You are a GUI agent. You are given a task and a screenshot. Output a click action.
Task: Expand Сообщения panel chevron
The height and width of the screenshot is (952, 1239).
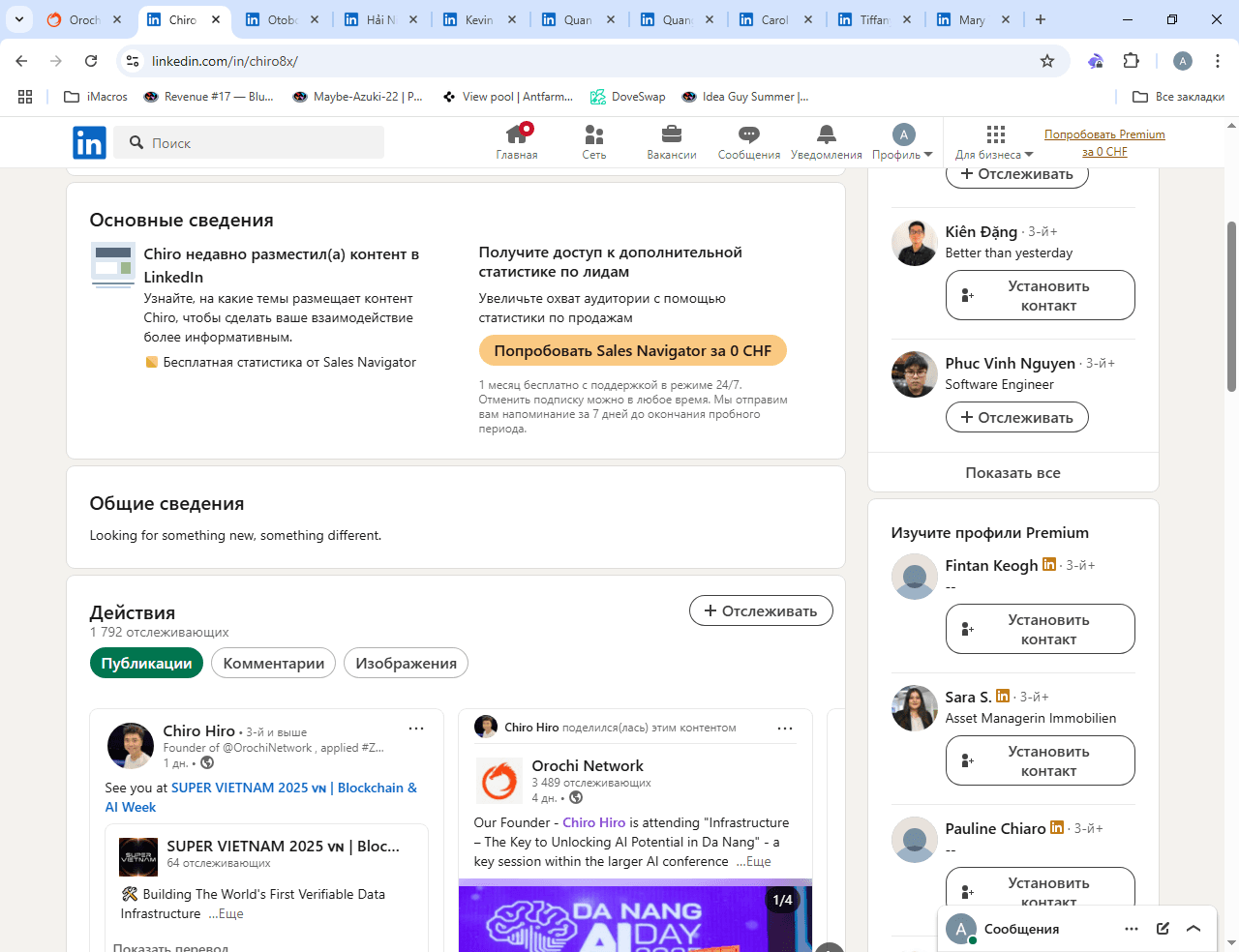1194,929
